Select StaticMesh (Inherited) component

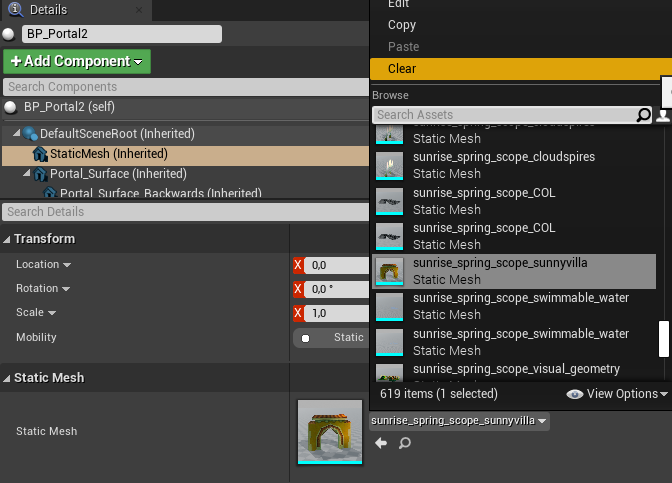[x=108, y=154]
